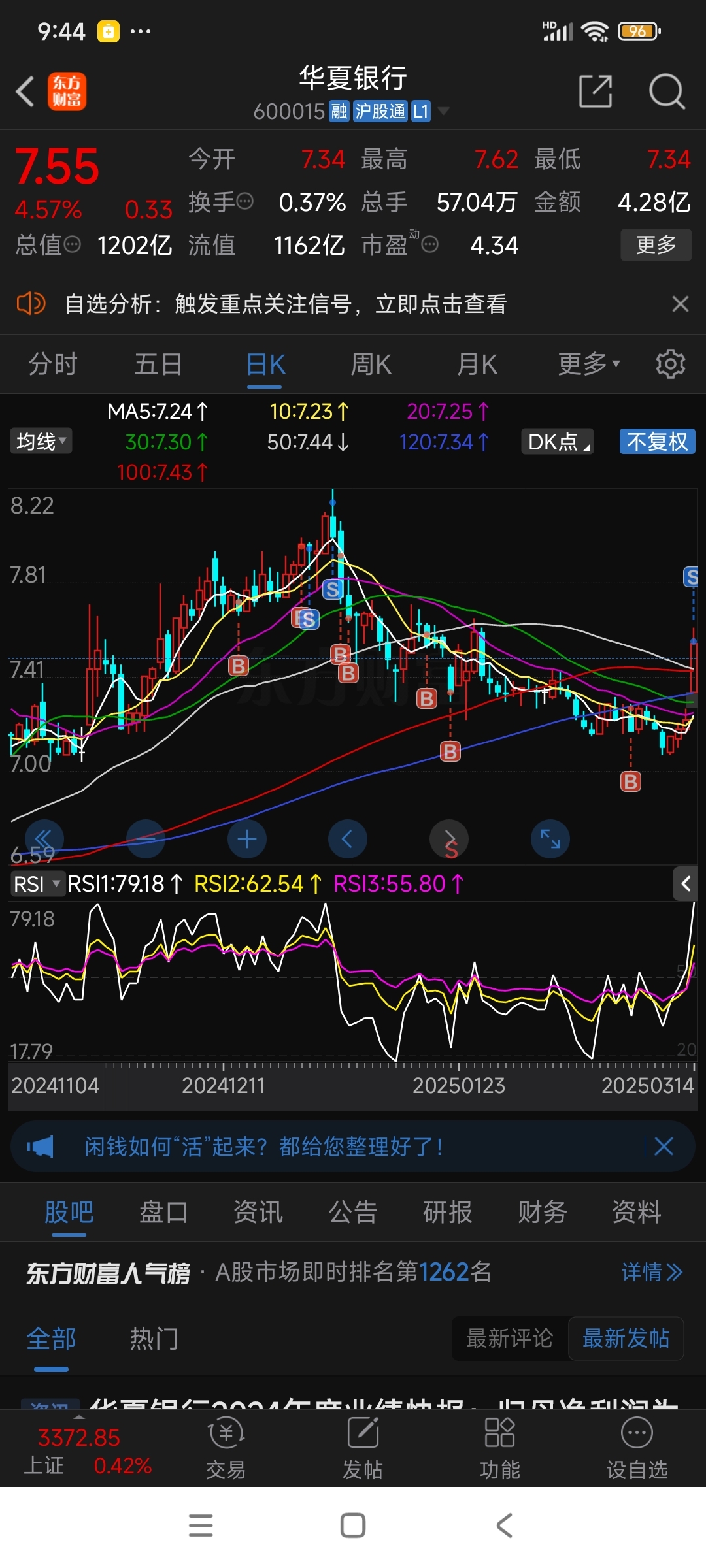
Task: Tap the fullscreen expand chart button
Action: click(x=550, y=839)
